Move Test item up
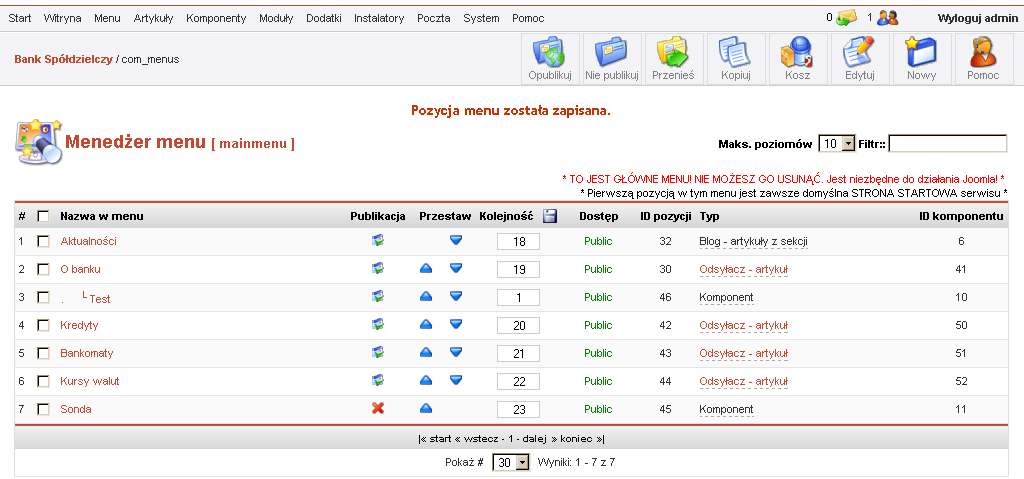The width and height of the screenshot is (1024, 479). [x=426, y=297]
